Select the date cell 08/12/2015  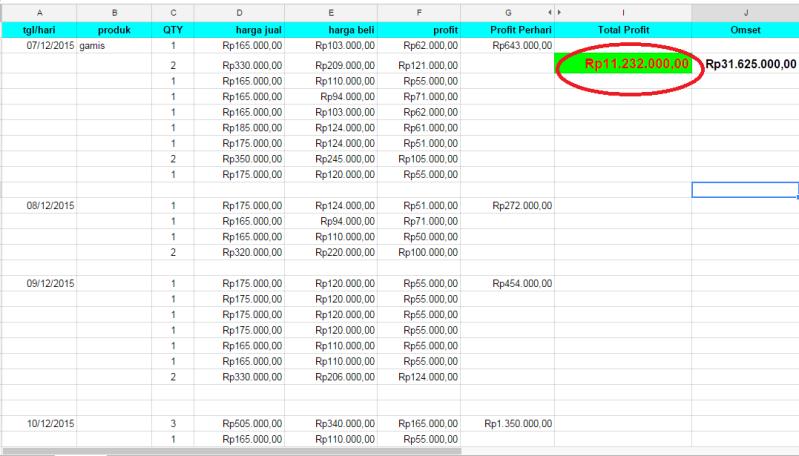[39, 205]
